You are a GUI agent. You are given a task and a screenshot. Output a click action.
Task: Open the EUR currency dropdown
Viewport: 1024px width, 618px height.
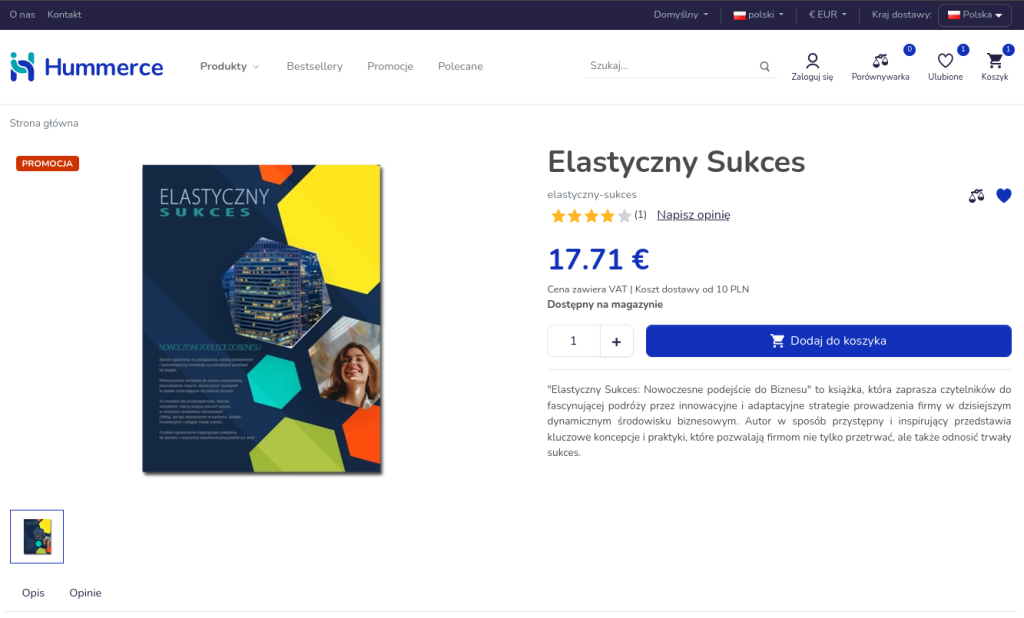point(827,15)
